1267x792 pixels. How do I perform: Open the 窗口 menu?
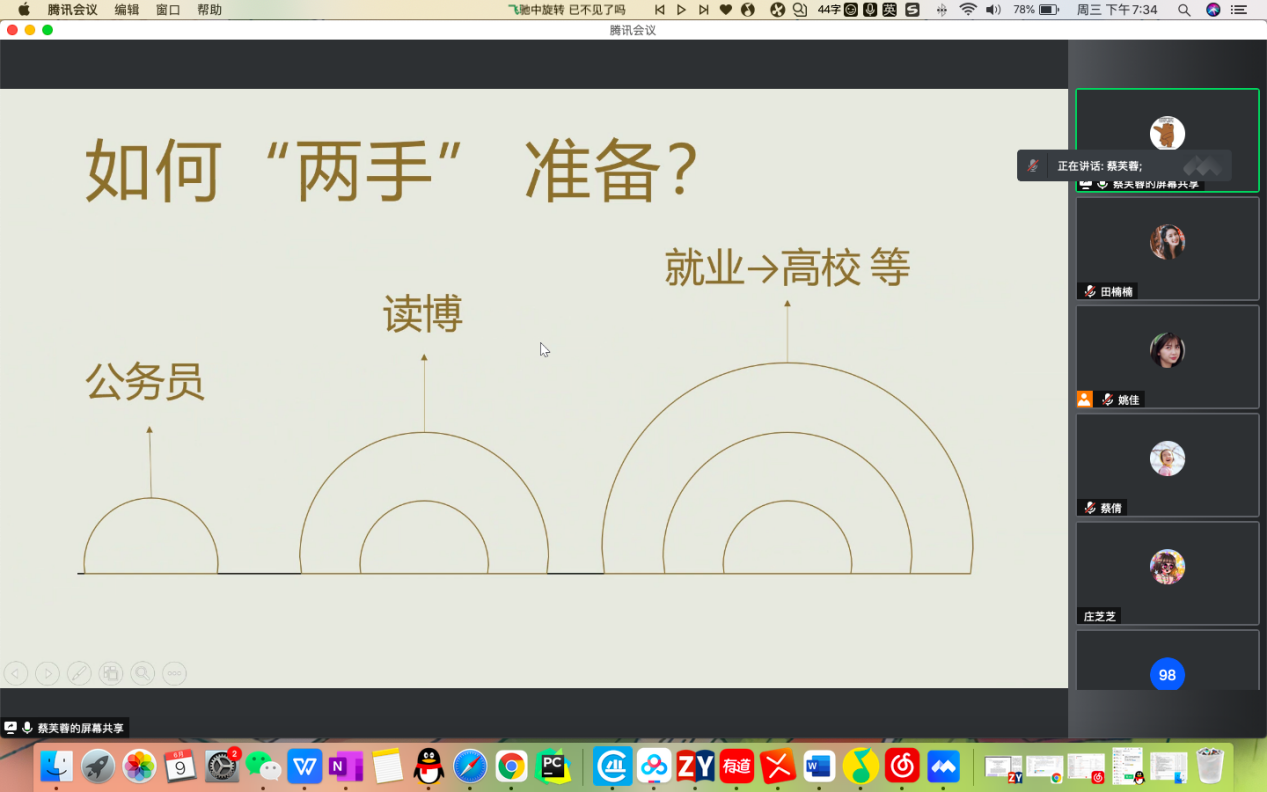(168, 10)
